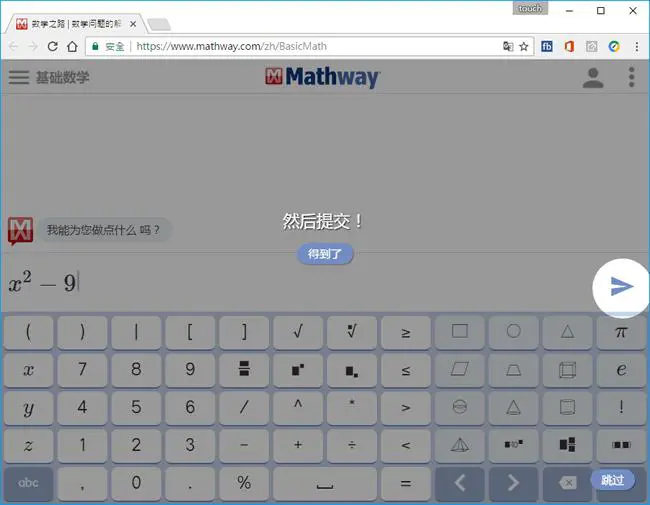Submit the expression with the send arrow
Image resolution: width=650 pixels, height=505 pixels.
click(621, 286)
